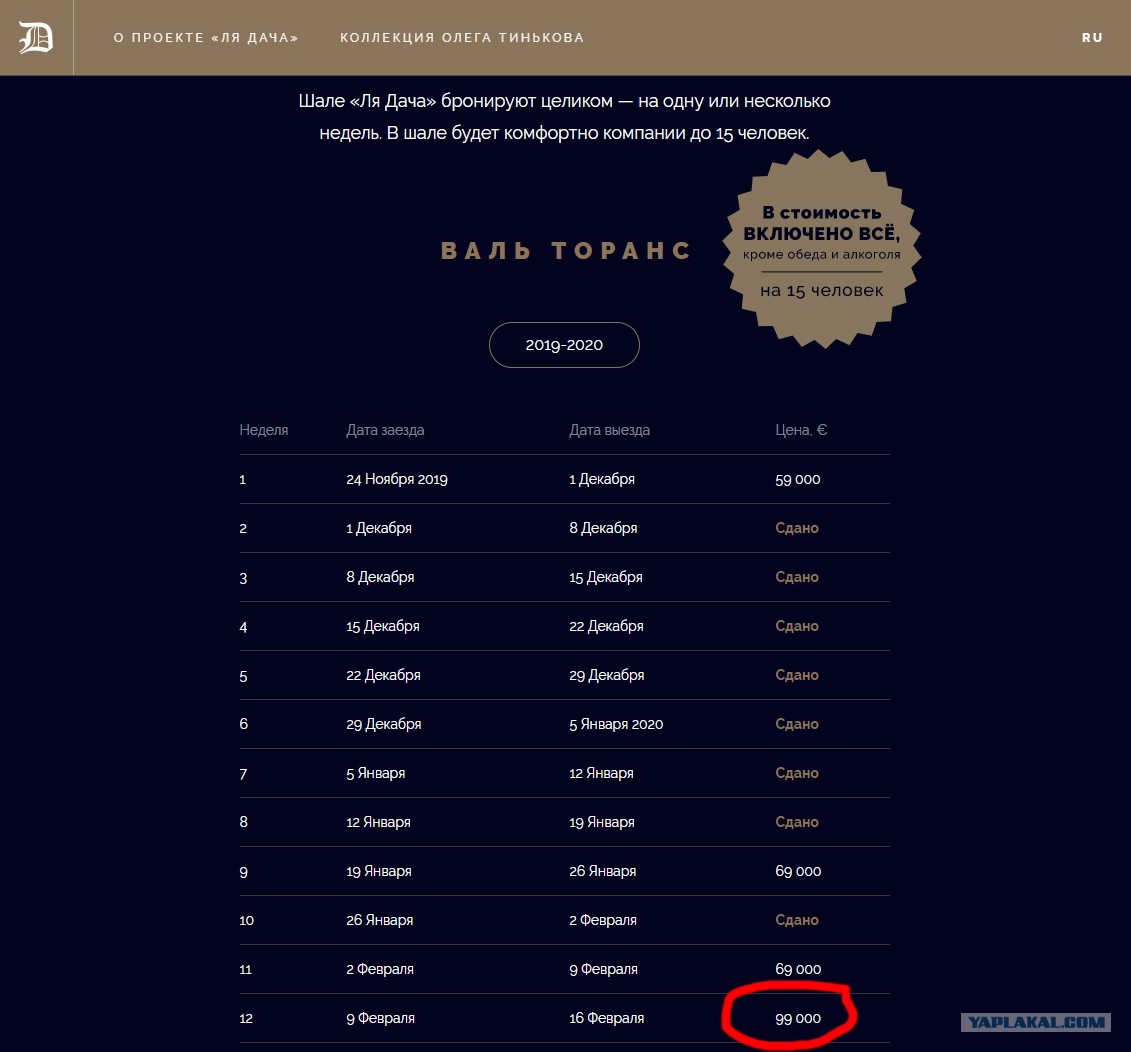Click 'Сдано' status for week 3
The width and height of the screenshot is (1131, 1052).
[796, 577]
